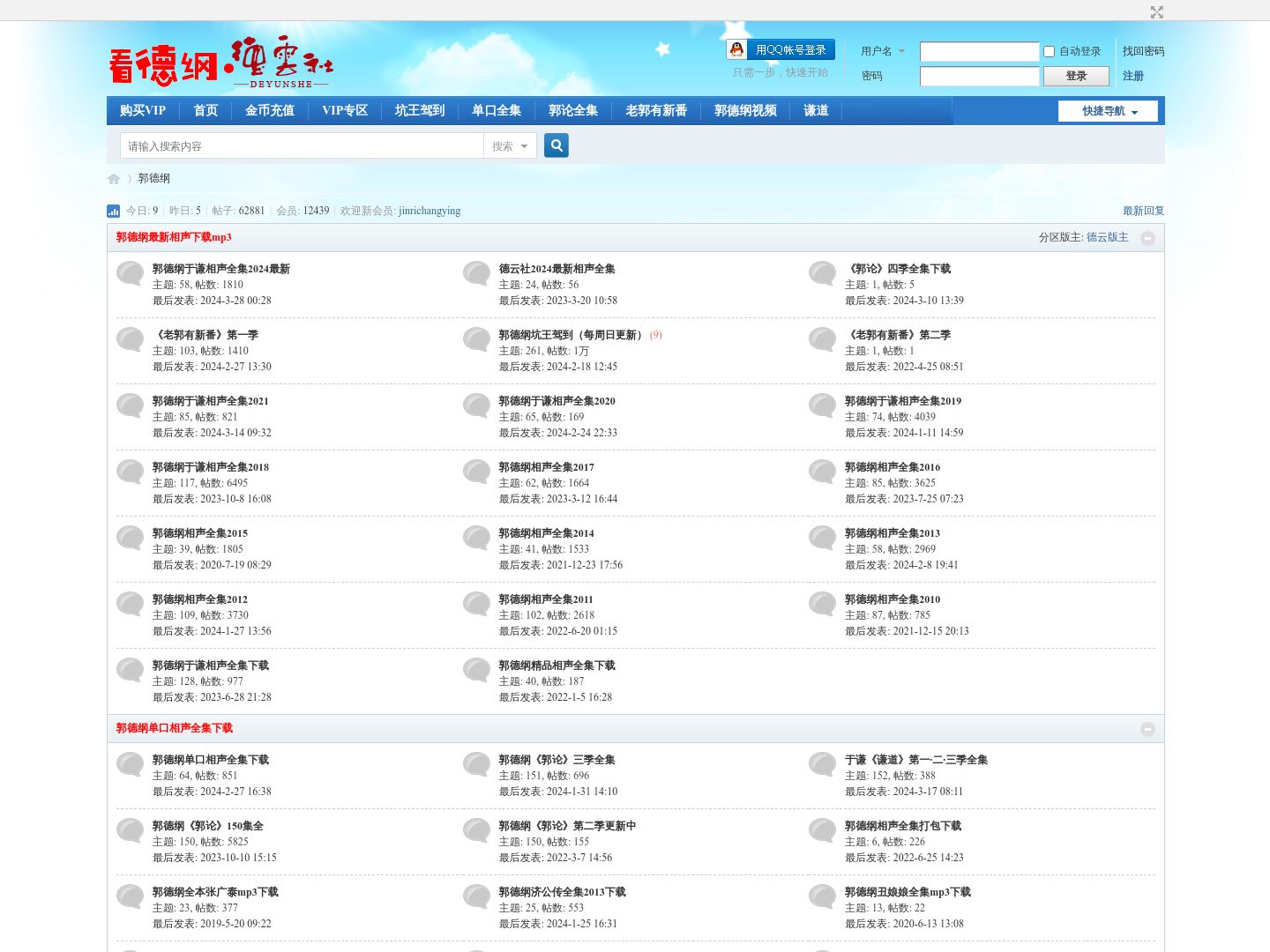Click forum icon beside 于谦《谦道》第一·二·三季全集
Image resolution: width=1270 pixels, height=952 pixels.
point(823,764)
